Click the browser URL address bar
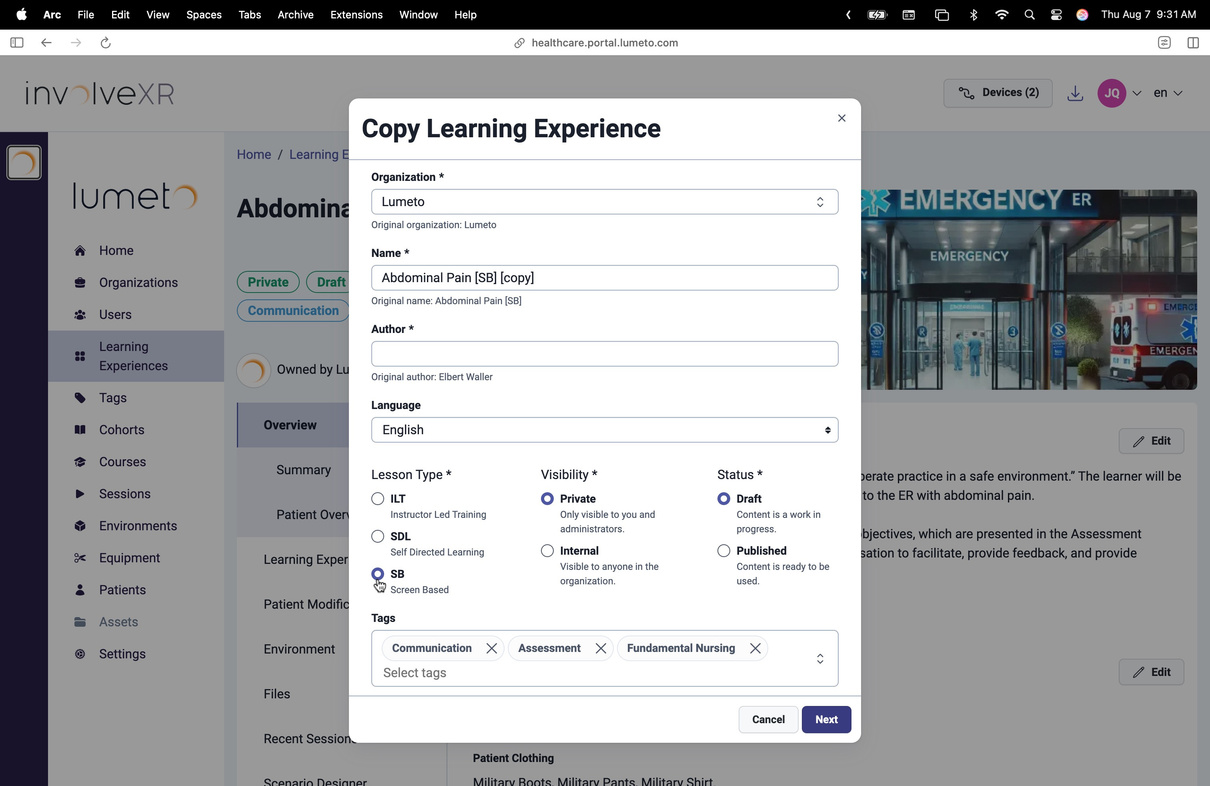The height and width of the screenshot is (786, 1210). 605,43
